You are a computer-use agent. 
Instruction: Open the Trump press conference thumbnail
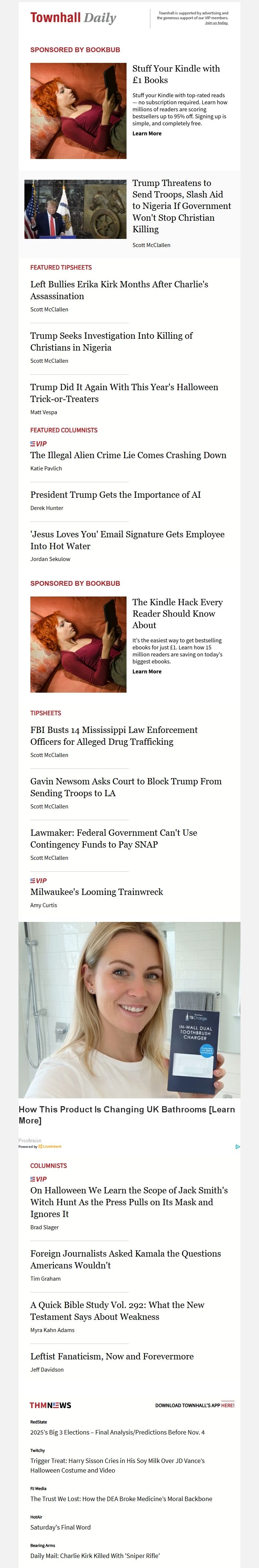pyautogui.click(x=75, y=209)
